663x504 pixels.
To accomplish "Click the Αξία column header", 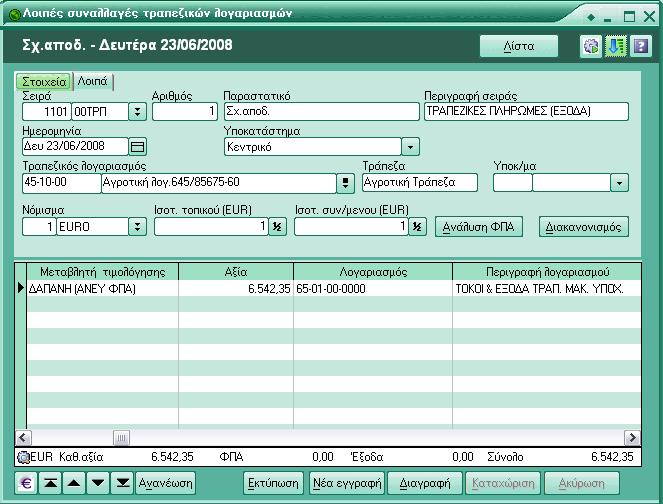I will point(236,272).
